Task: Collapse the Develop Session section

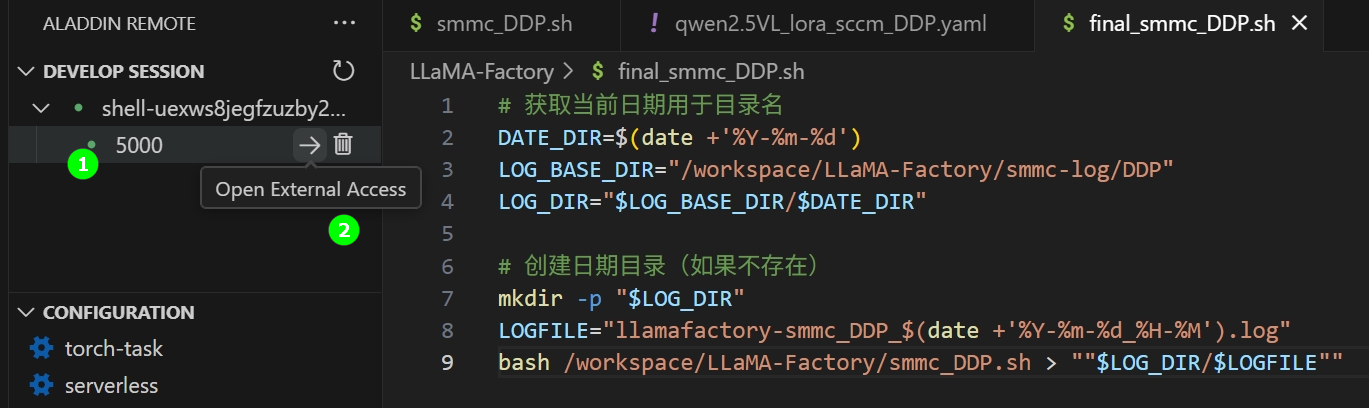Action: coord(25,72)
